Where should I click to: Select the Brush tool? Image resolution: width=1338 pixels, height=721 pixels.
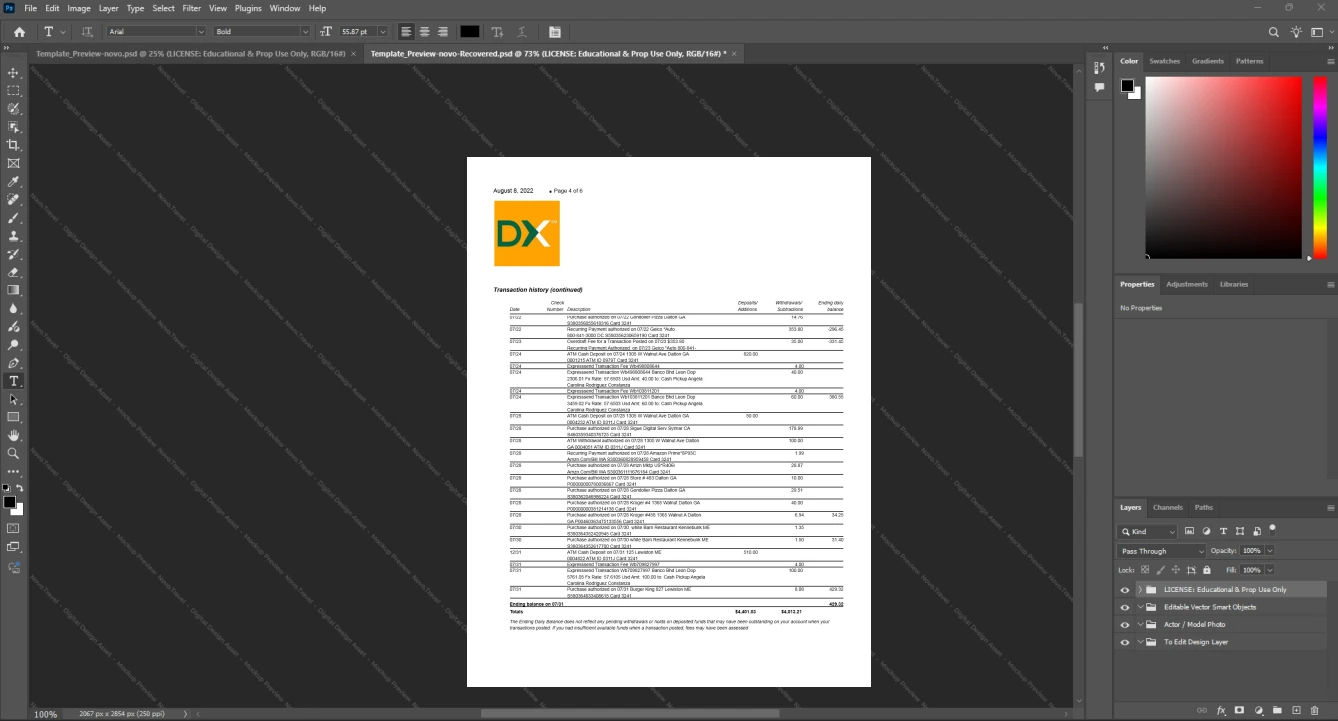pos(14,218)
